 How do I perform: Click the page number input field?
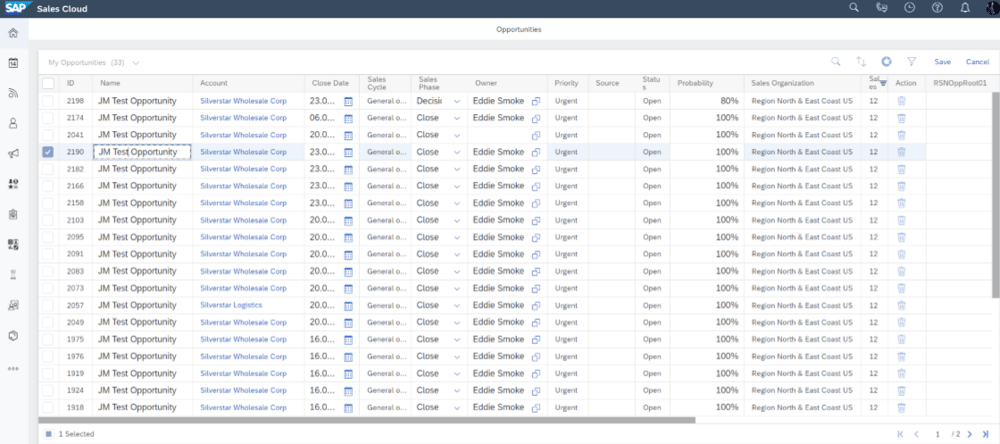click(x=938, y=434)
